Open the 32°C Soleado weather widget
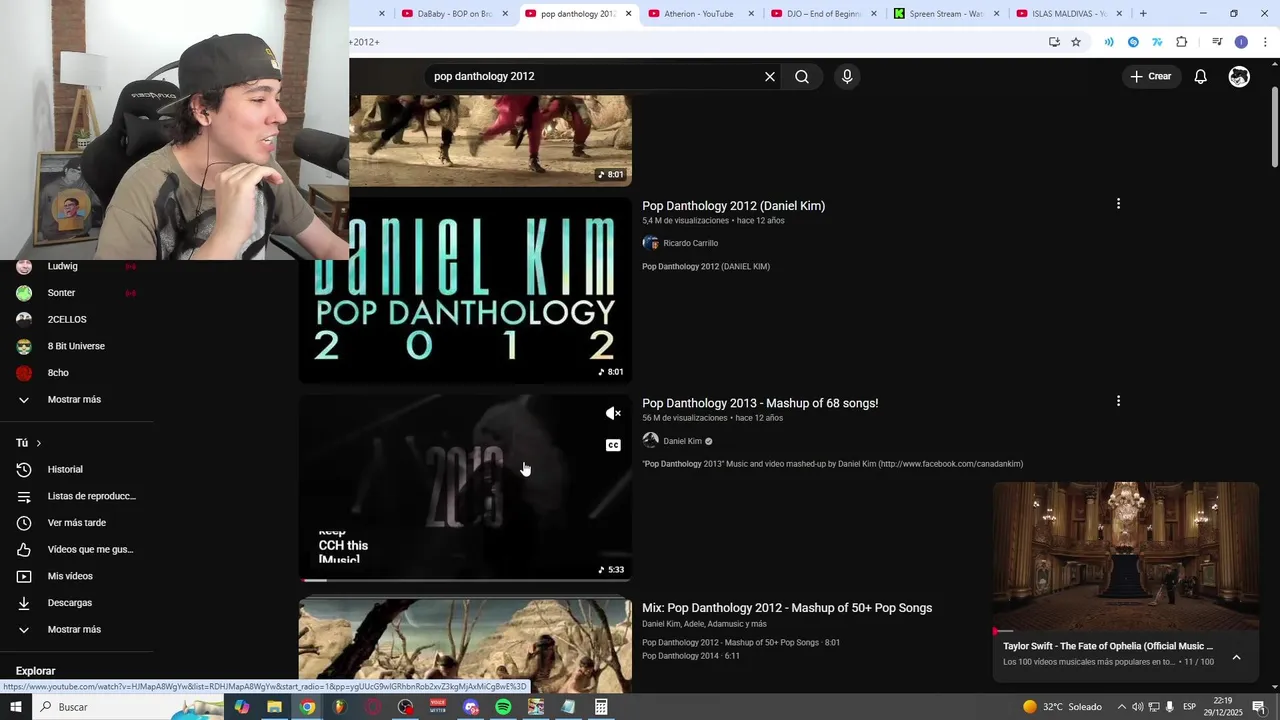Screen dimensions: 1280x720 1062,707
